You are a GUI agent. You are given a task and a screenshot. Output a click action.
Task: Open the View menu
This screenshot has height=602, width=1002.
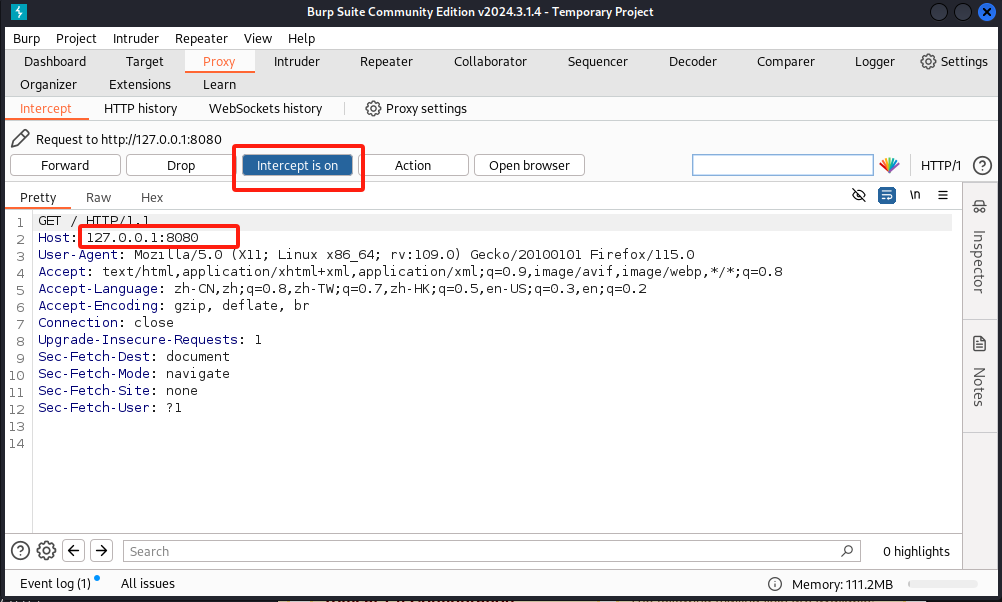click(258, 38)
